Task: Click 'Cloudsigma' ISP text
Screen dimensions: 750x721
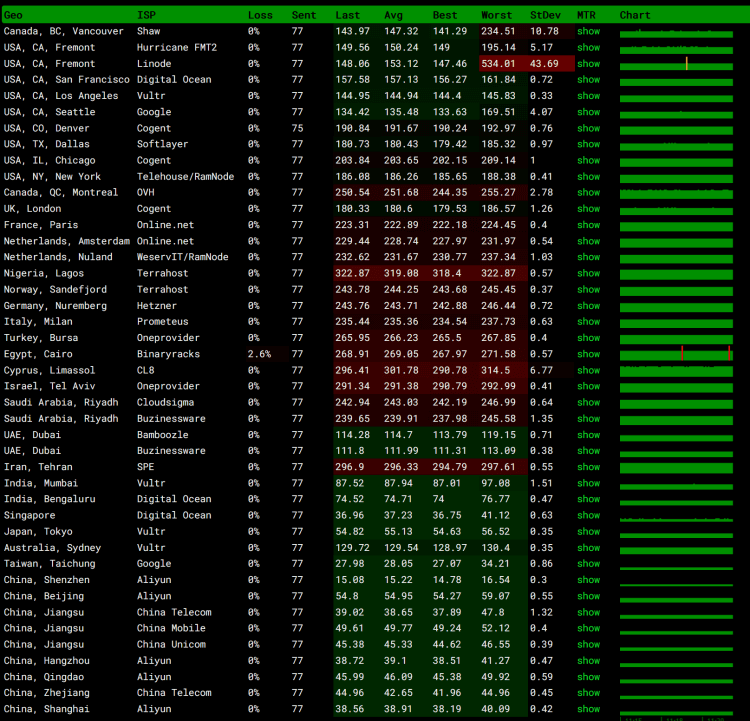Action: (165, 402)
